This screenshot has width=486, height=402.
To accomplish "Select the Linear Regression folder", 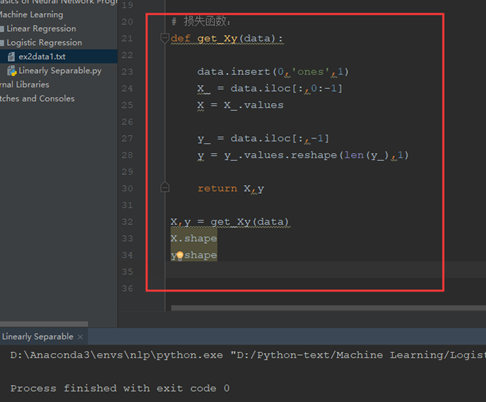I will 41,29.
